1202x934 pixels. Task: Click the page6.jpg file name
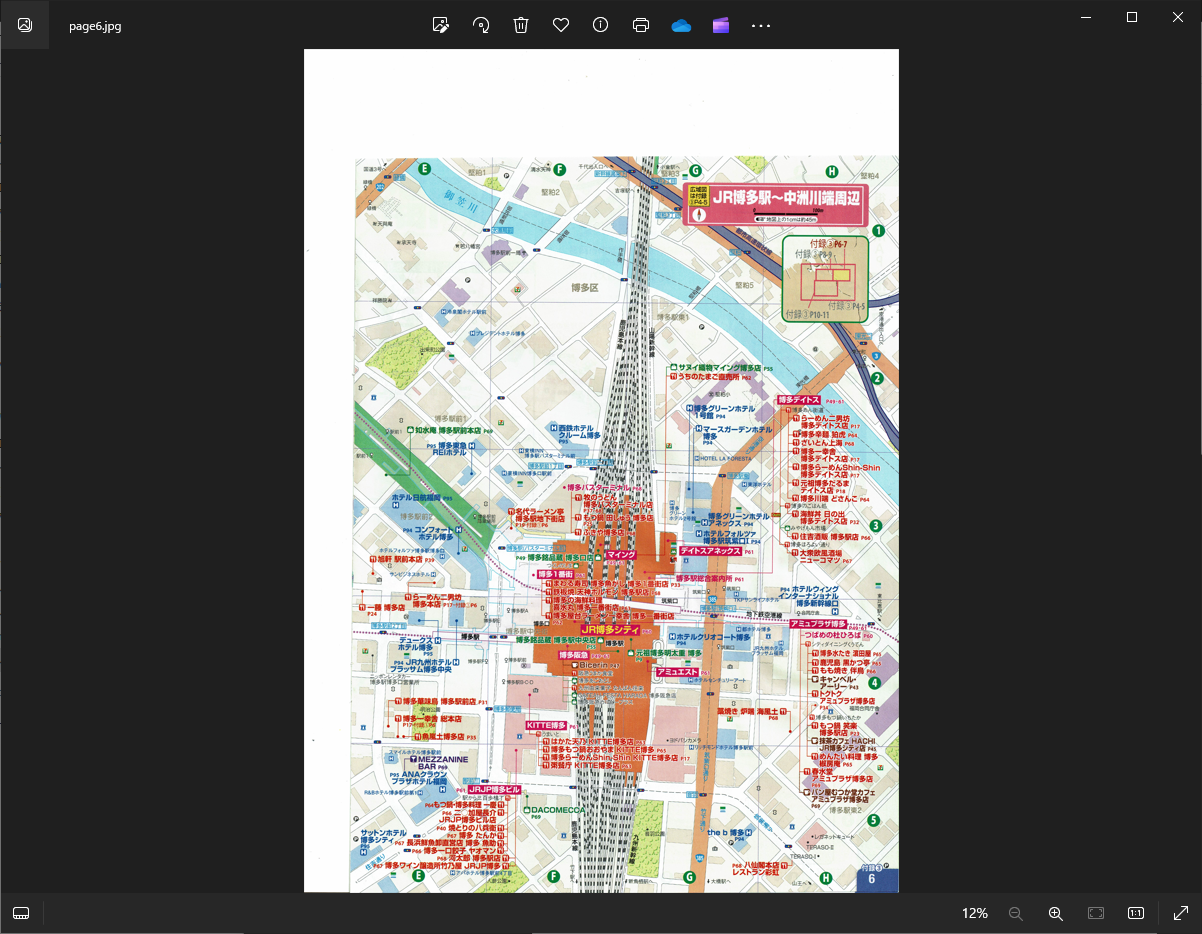pos(95,26)
